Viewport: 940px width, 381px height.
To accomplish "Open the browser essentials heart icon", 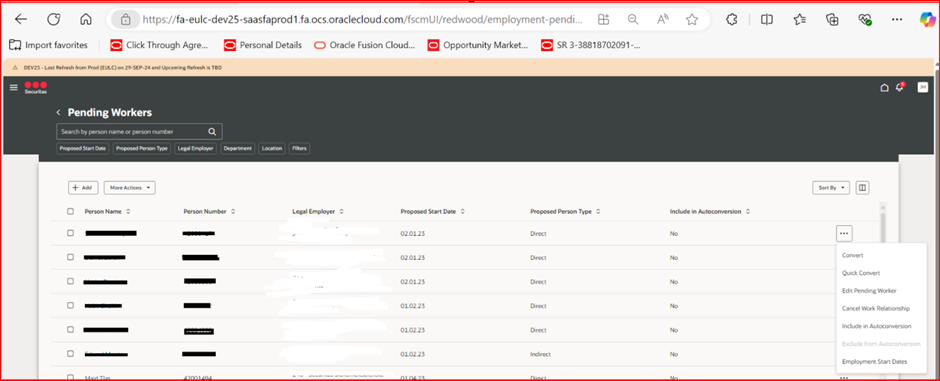I will tap(864, 19).
